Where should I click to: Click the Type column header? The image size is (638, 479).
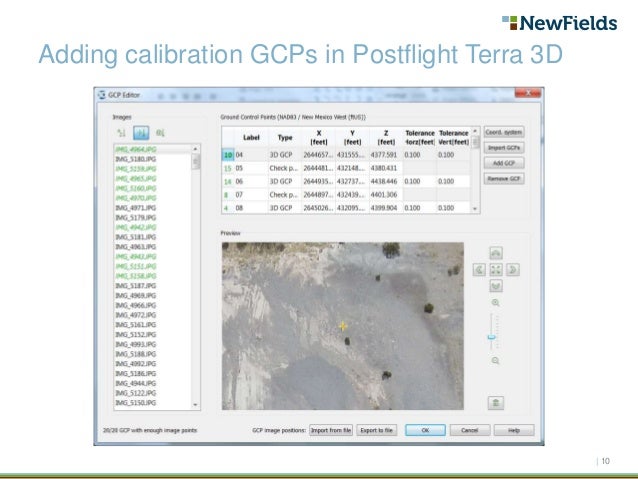coord(285,138)
